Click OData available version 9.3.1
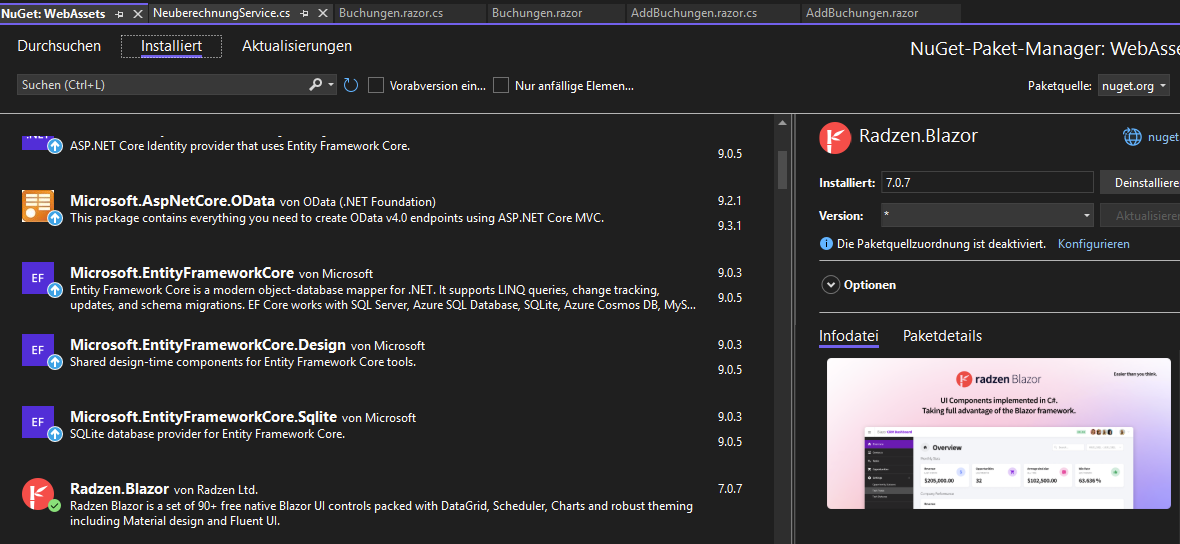 tap(730, 226)
